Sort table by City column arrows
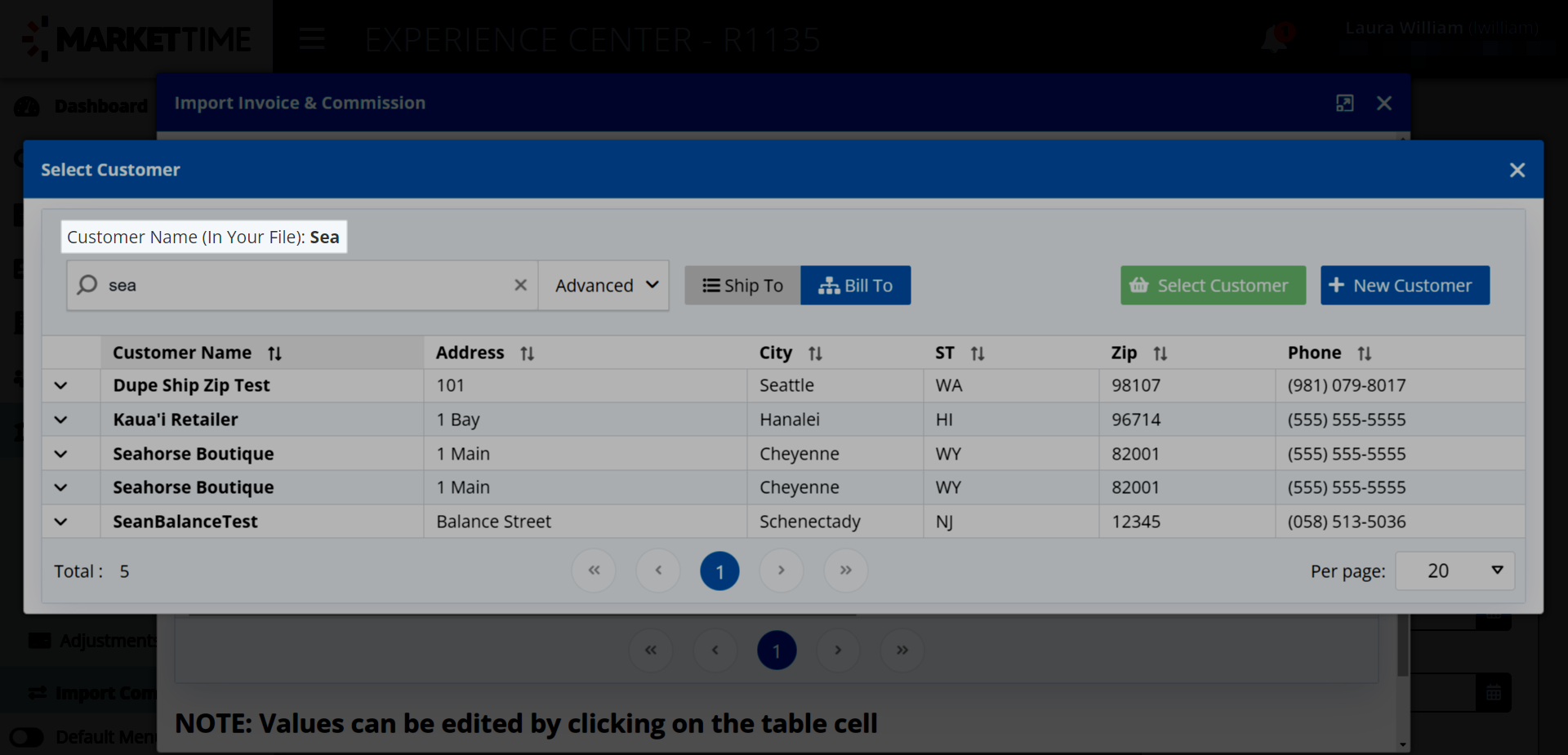The image size is (1568, 755). [x=815, y=353]
